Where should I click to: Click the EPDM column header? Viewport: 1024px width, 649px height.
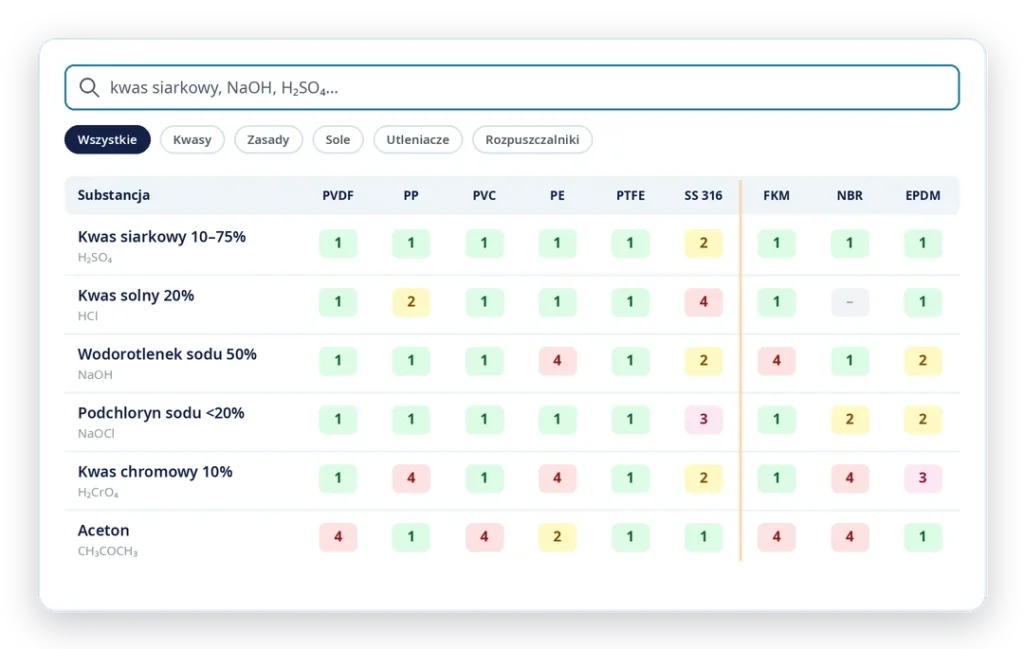tap(923, 195)
